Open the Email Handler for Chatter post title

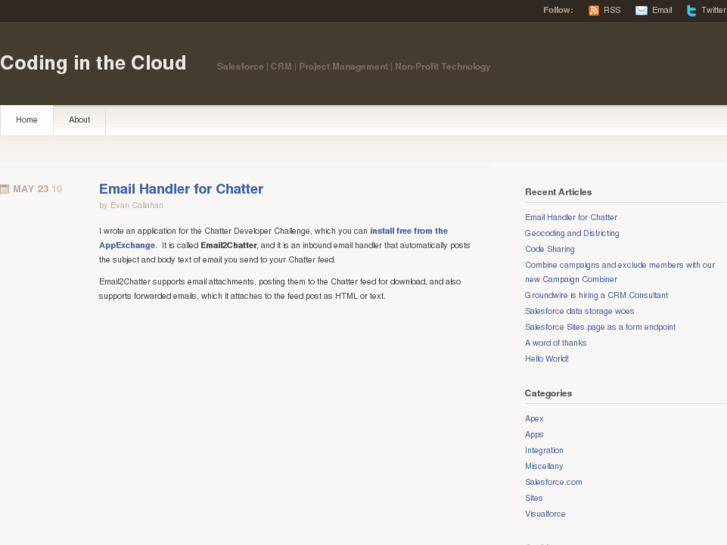[181, 188]
